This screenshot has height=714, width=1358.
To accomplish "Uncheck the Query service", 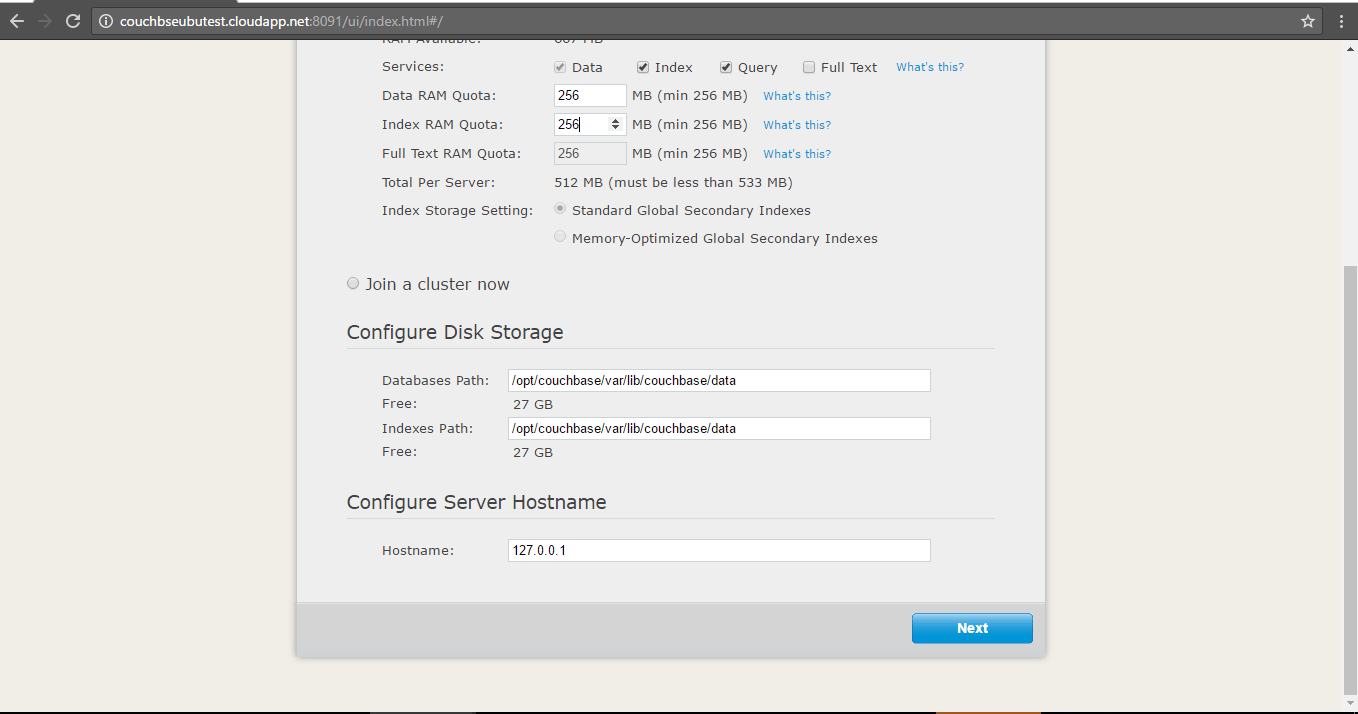I will point(726,66).
